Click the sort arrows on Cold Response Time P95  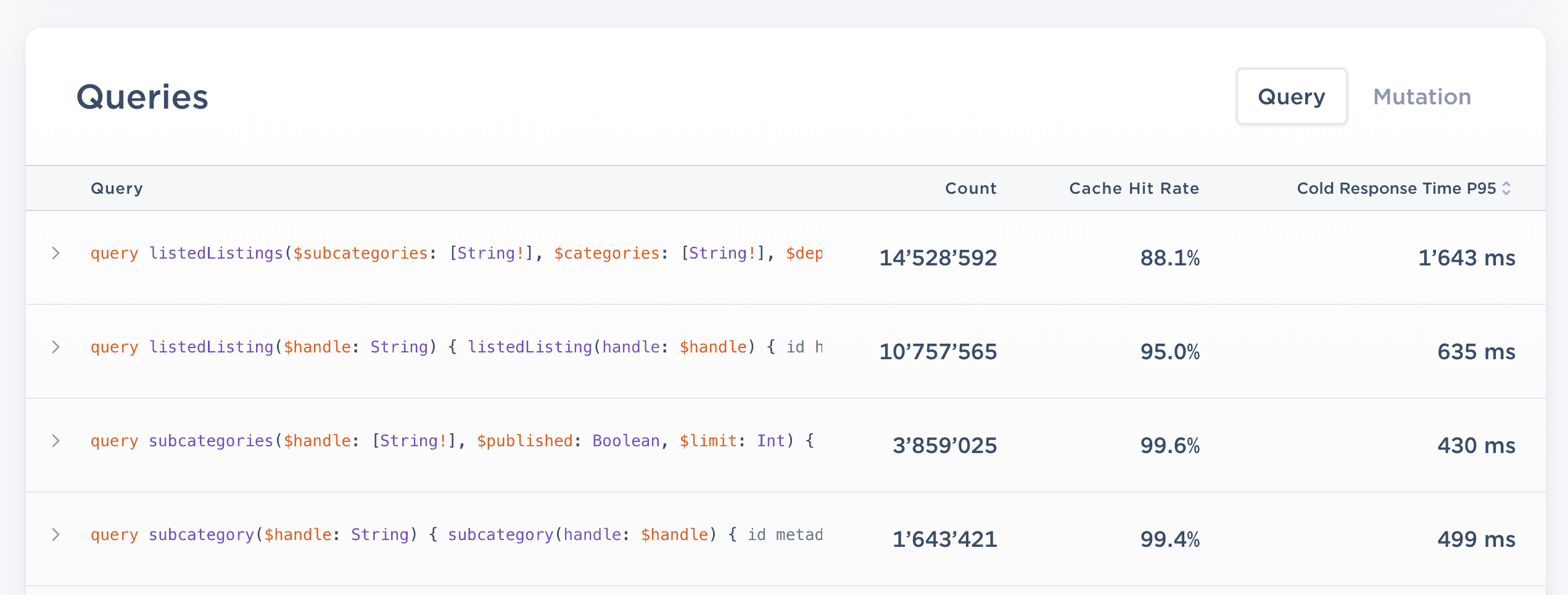1508,188
